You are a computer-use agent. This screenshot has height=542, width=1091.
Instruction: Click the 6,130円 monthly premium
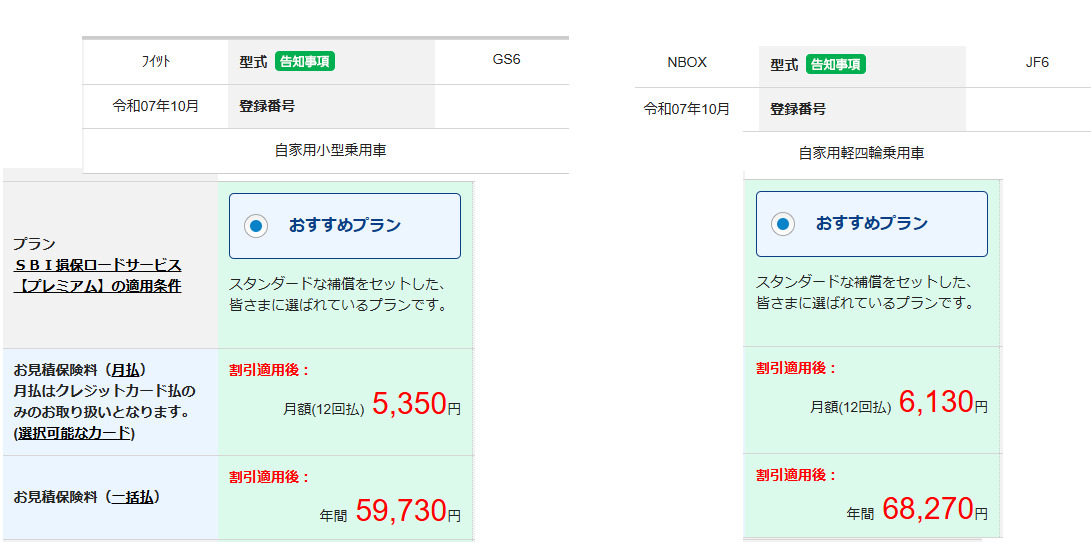pos(943,402)
